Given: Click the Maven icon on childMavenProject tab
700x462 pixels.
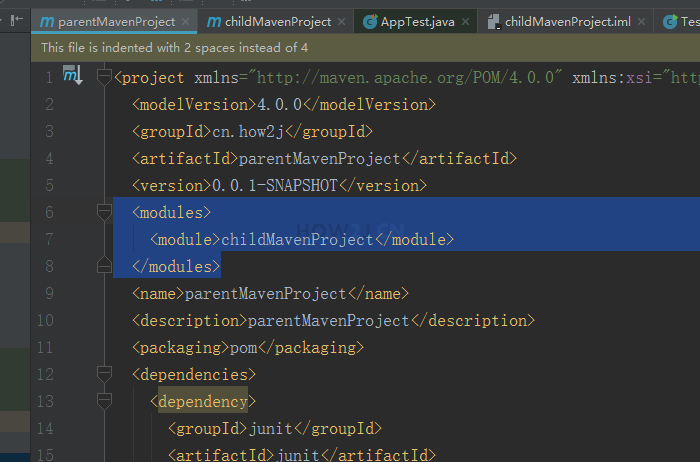Looking at the screenshot, I should [214, 21].
